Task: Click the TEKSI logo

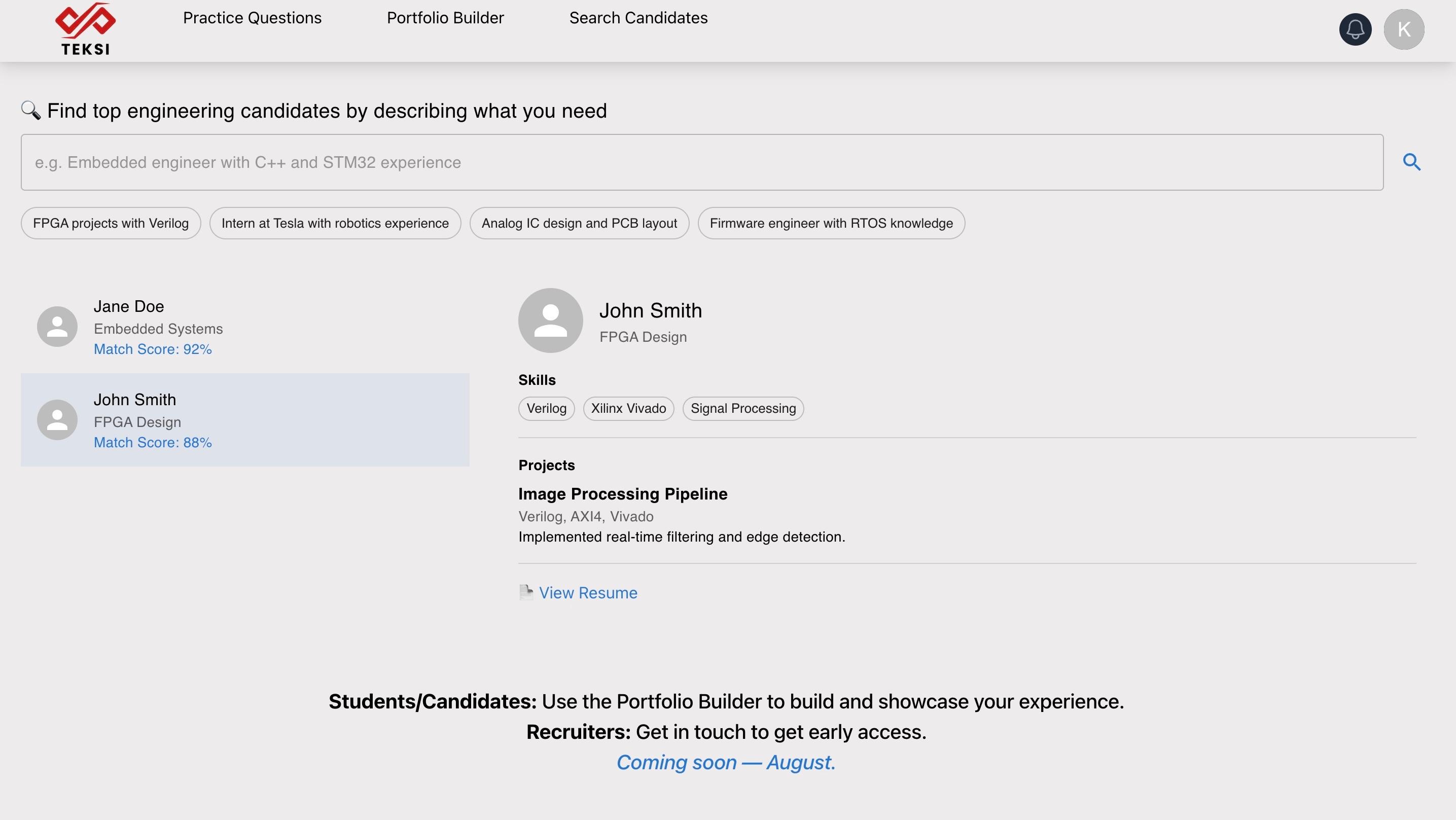Action: pyautogui.click(x=85, y=28)
